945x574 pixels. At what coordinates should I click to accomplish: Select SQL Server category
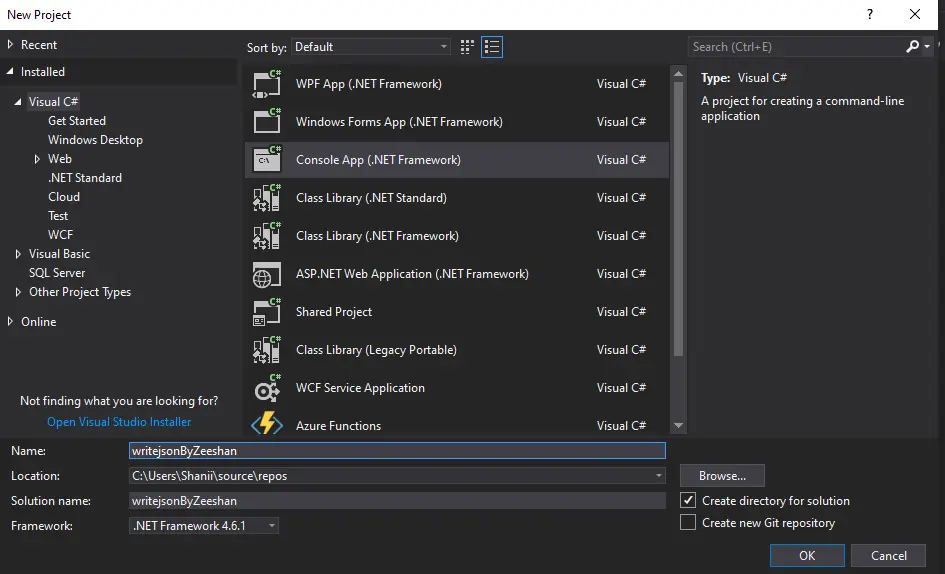click(57, 273)
